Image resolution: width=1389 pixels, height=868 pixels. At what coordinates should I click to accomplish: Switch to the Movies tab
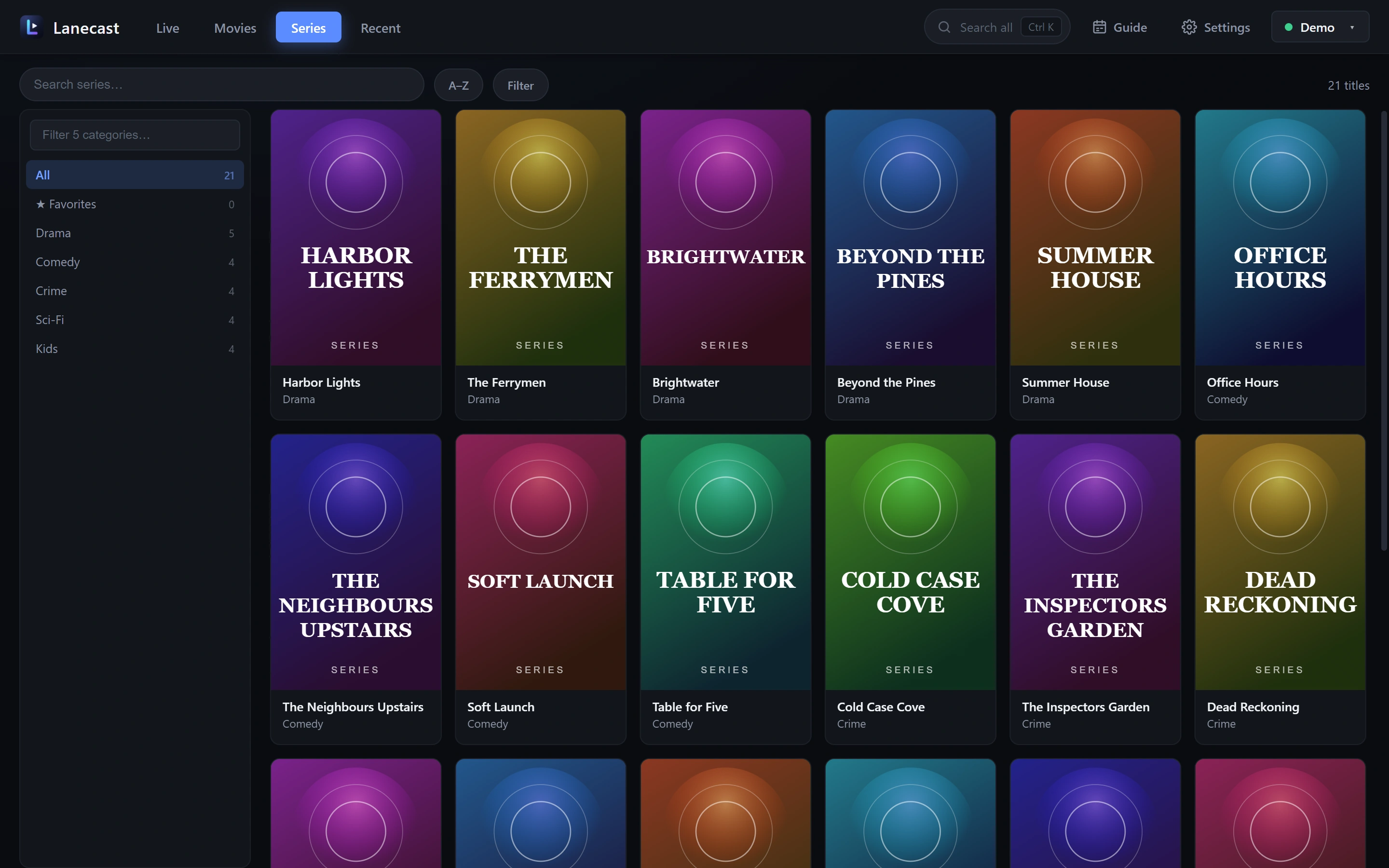[235, 27]
